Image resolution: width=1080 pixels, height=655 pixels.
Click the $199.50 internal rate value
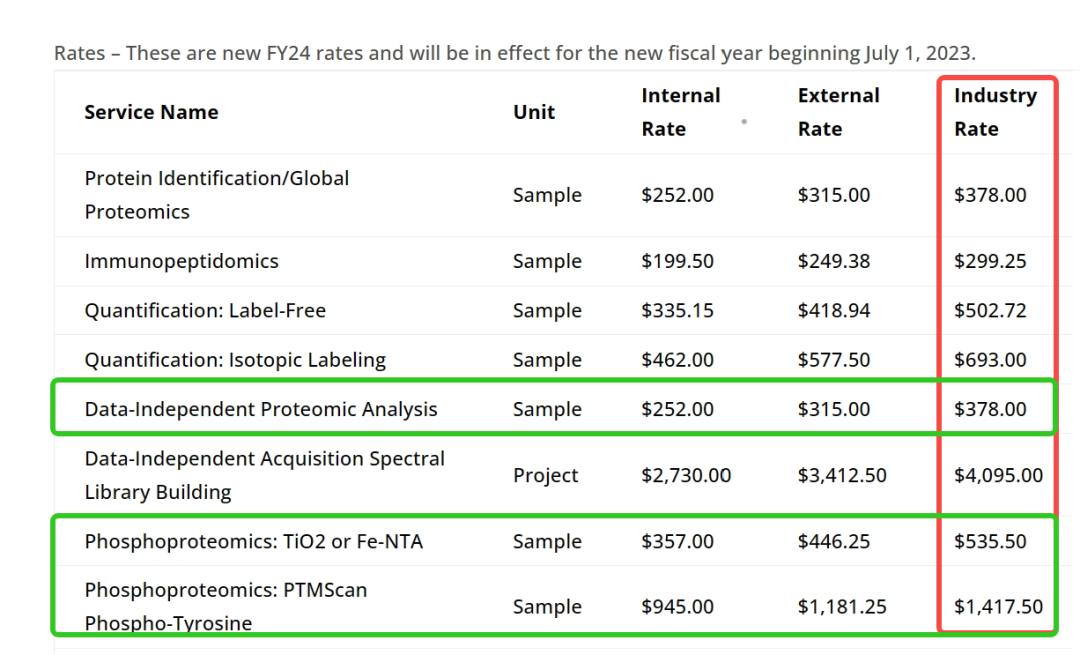677,261
